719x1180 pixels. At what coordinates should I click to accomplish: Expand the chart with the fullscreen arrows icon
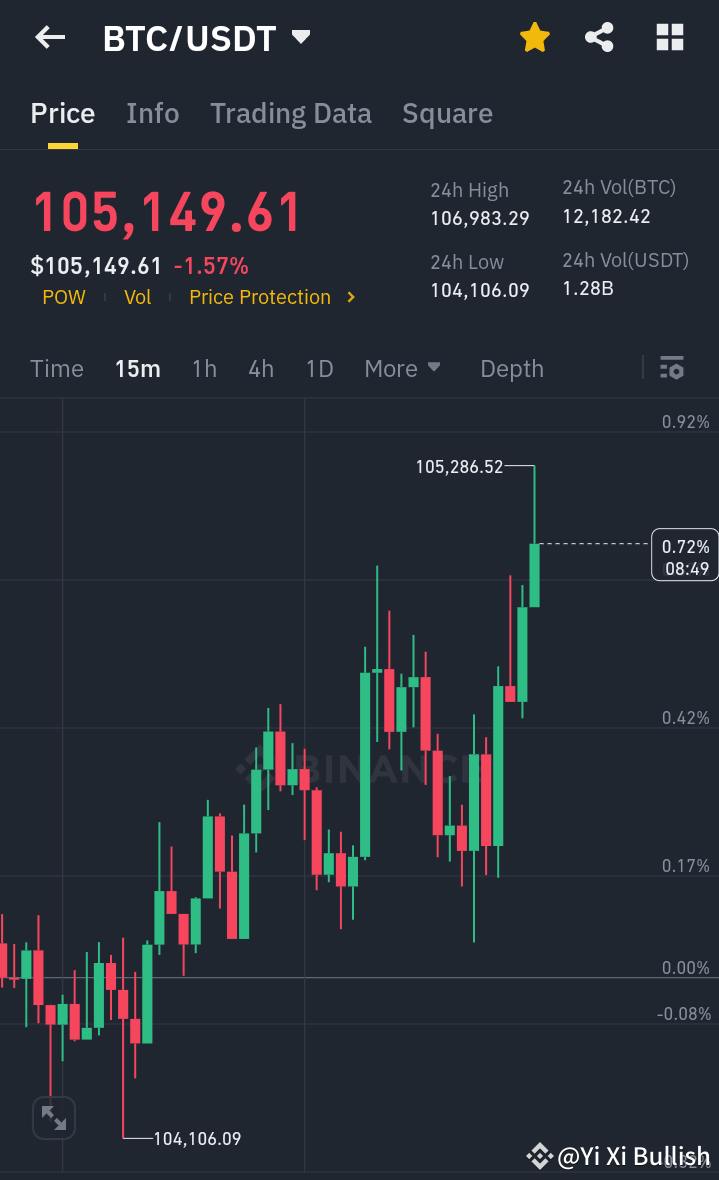click(53, 1118)
